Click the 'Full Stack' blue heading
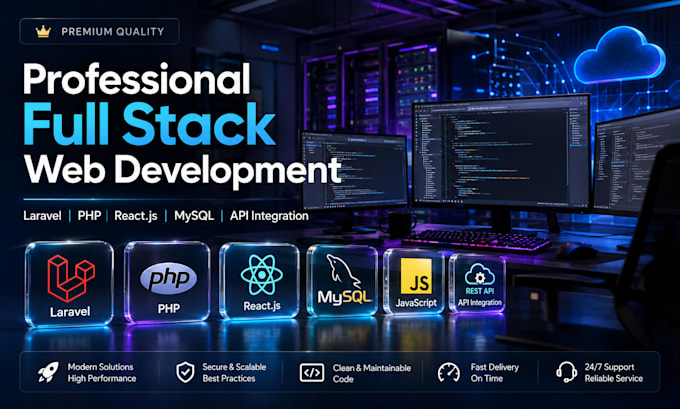Image resolution: width=680 pixels, height=409 pixels. 149,124
